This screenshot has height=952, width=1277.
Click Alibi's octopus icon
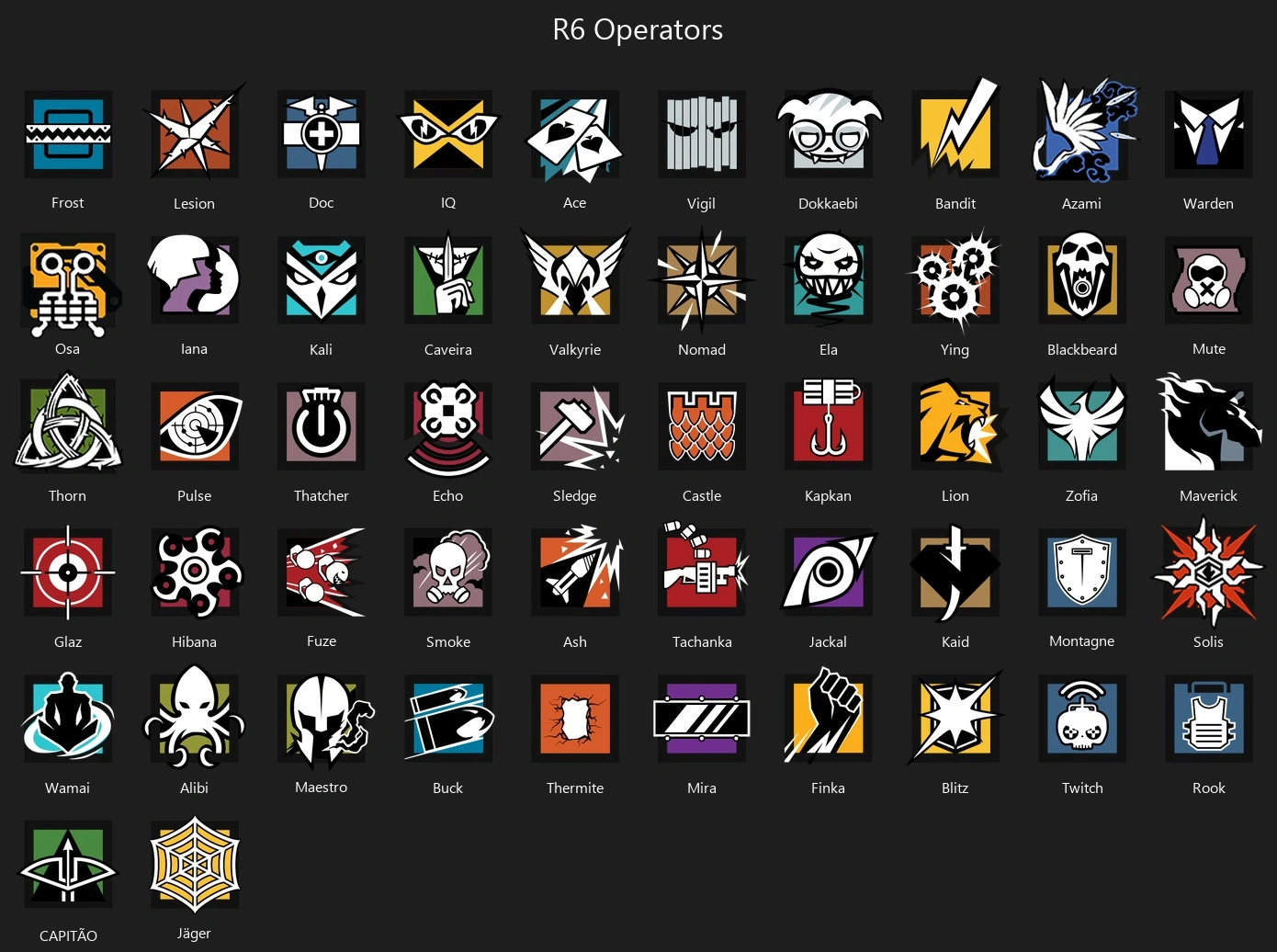195,718
